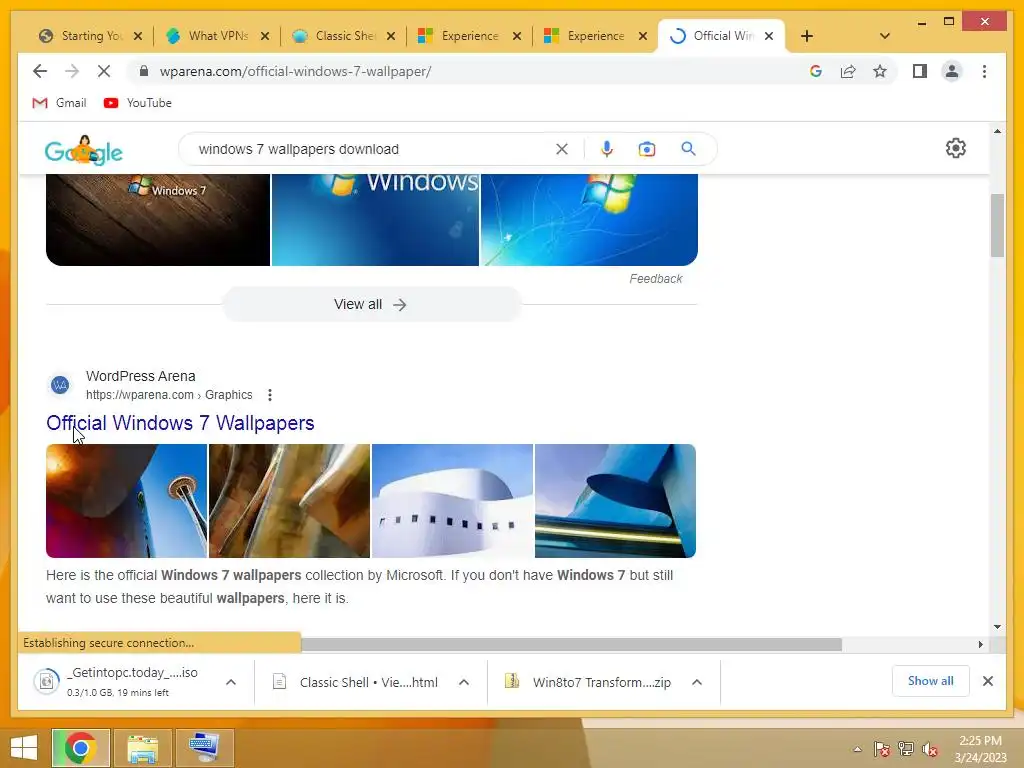1024x768 pixels.
Task: Open the blue Windows logo image thumbnail
Action: [x=375, y=219]
